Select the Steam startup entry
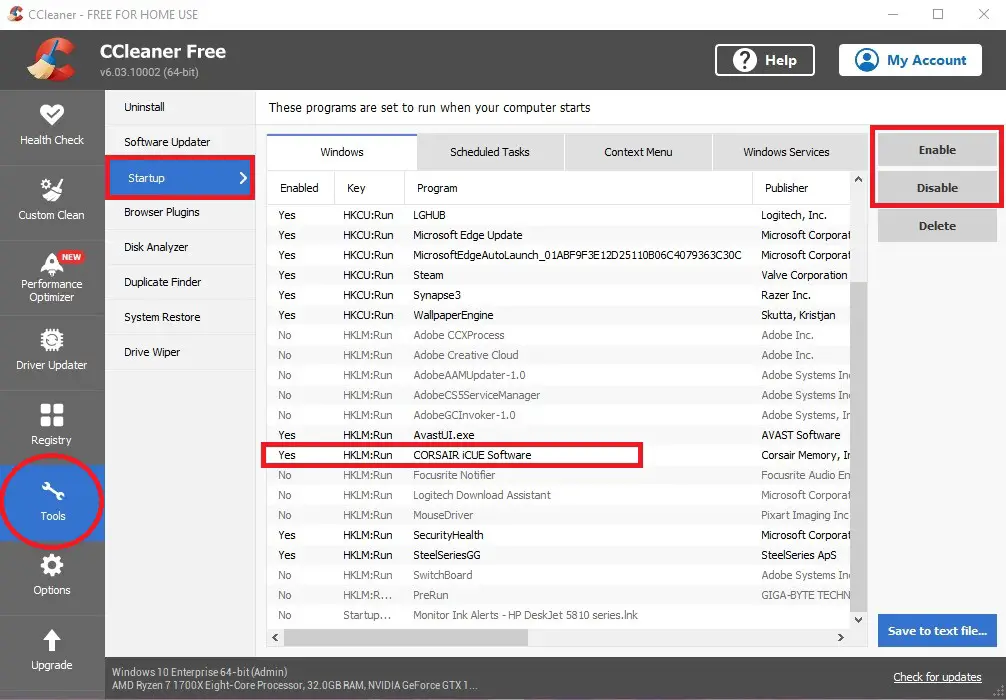The height and width of the screenshot is (700, 1006). pyautogui.click(x=559, y=275)
